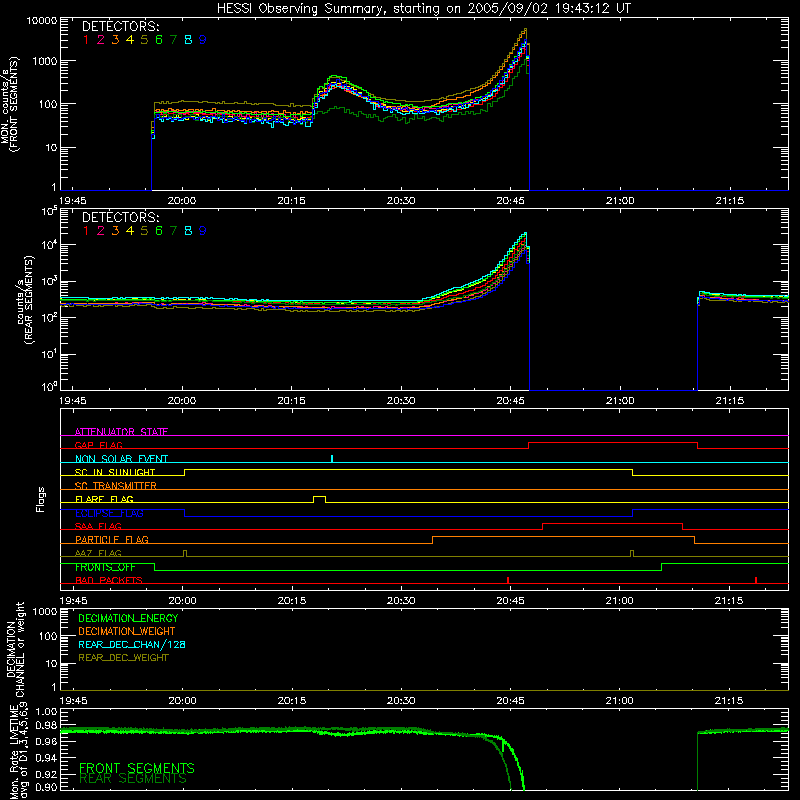This screenshot has height=800, width=800.
Task: Select green detector 6 in front segments legend
Action: pyautogui.click(x=159, y=40)
